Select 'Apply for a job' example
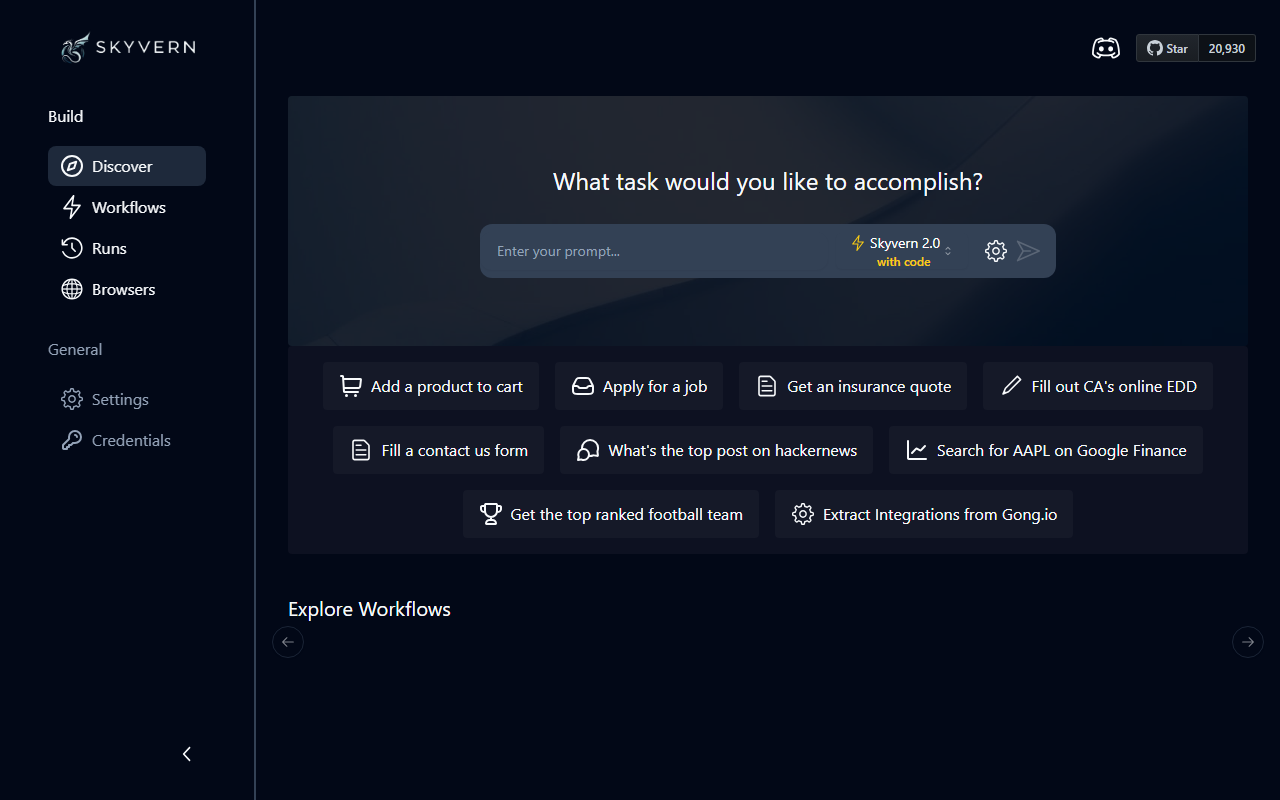 [x=639, y=386]
